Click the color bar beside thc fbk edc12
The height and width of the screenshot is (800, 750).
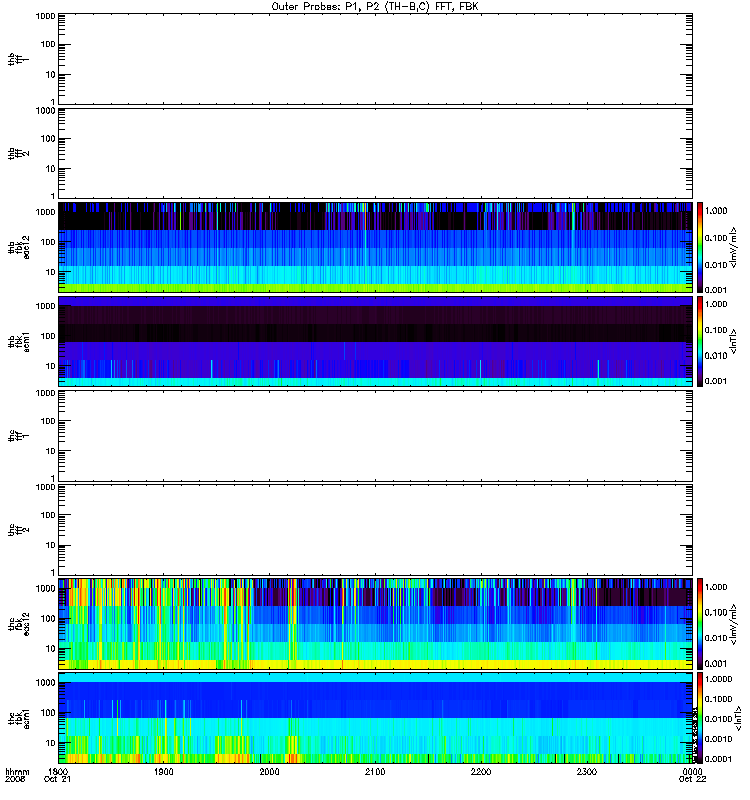[700, 624]
